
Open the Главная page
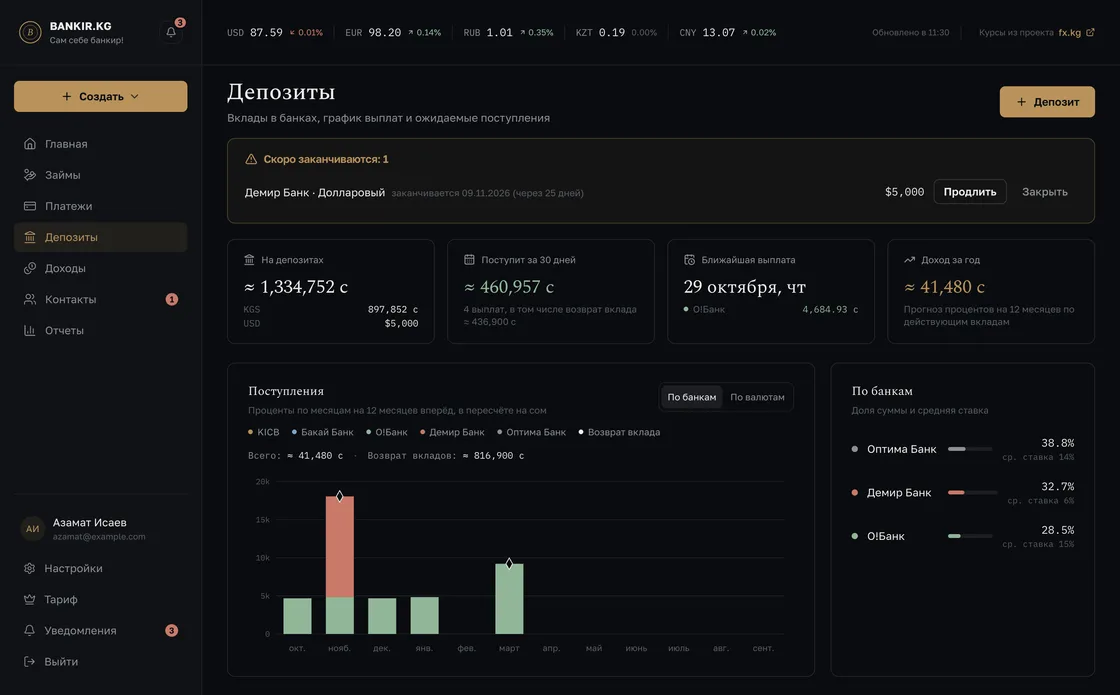pyautogui.click(x=101, y=144)
